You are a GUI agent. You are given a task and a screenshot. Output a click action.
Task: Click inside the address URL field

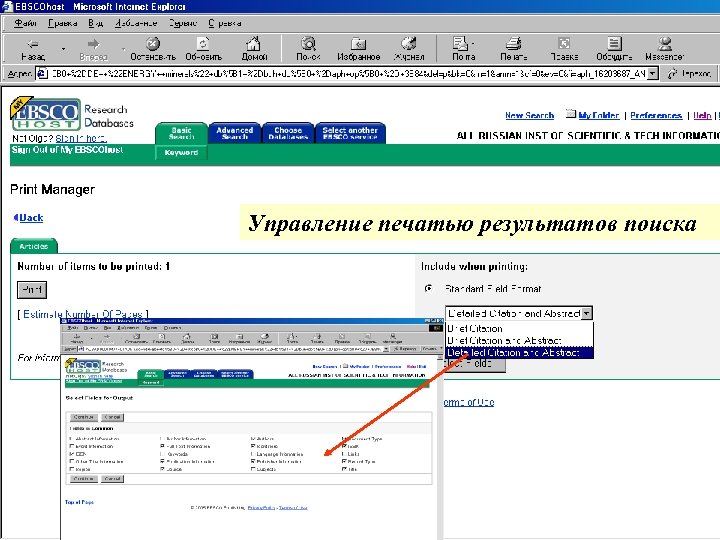[348, 73]
